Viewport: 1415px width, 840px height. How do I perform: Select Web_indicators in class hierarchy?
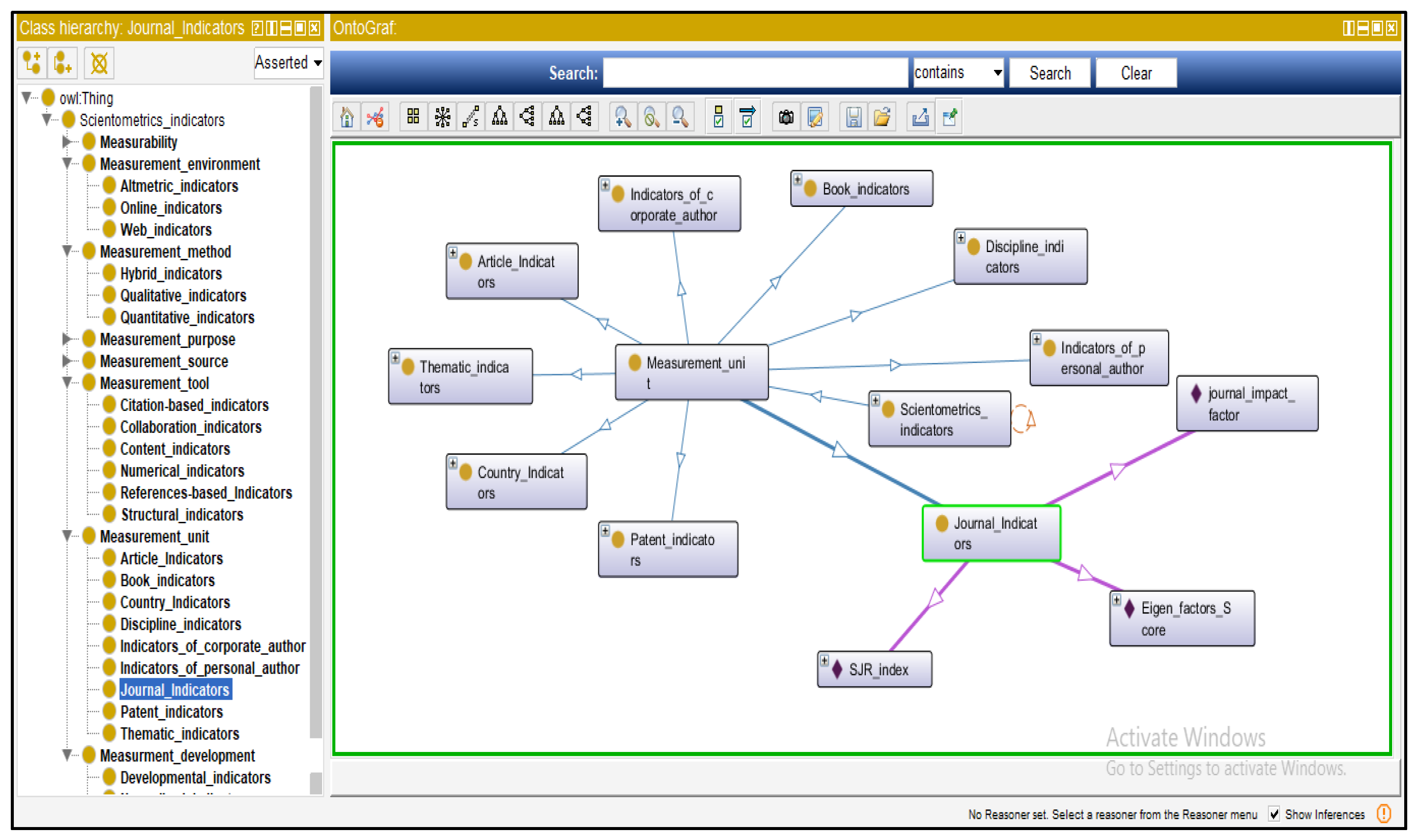coord(165,230)
